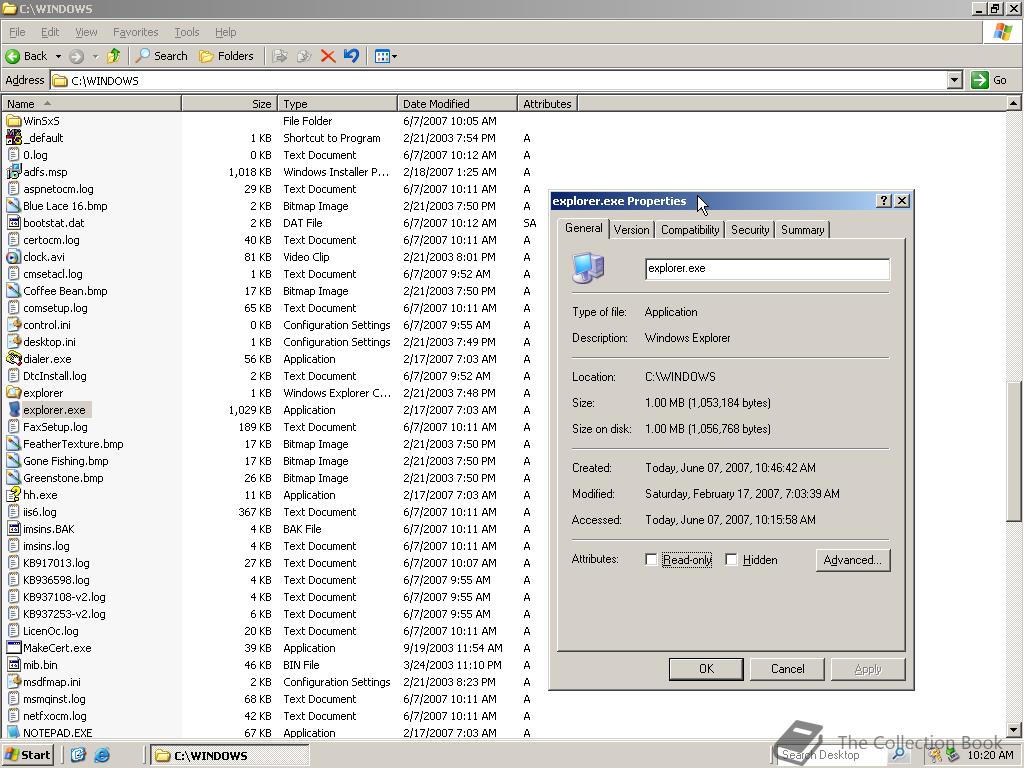1024x768 pixels.
Task: Click the red Delete toolbar icon
Action: tap(328, 56)
